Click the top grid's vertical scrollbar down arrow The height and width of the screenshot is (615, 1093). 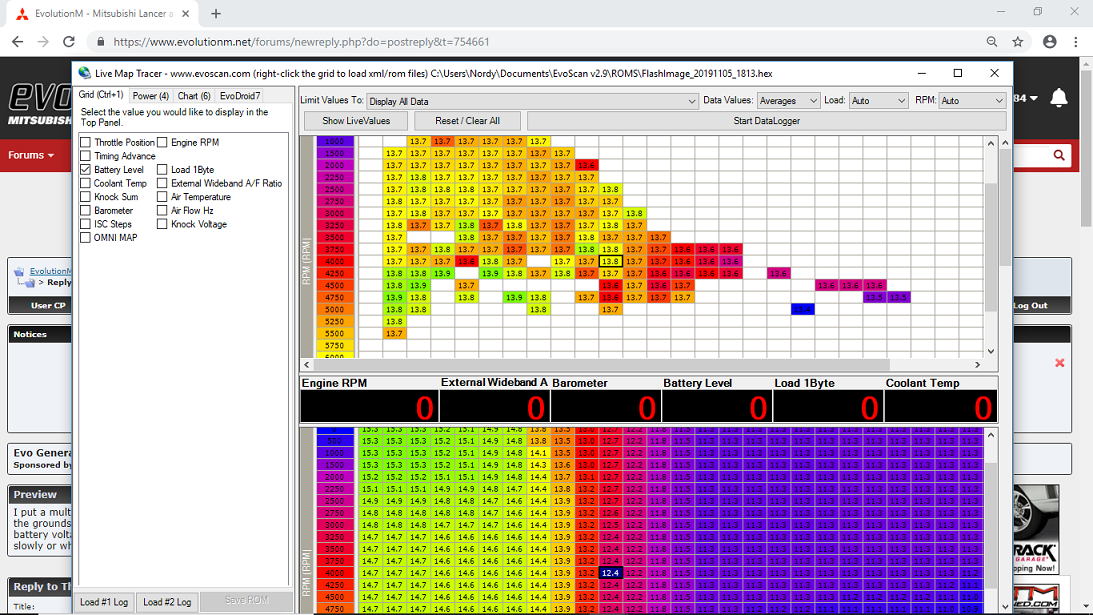pyautogui.click(x=991, y=351)
